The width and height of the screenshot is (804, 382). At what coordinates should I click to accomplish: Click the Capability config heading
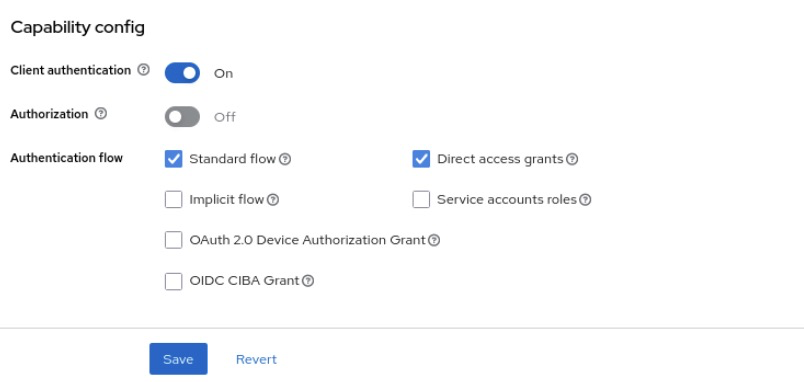77,27
